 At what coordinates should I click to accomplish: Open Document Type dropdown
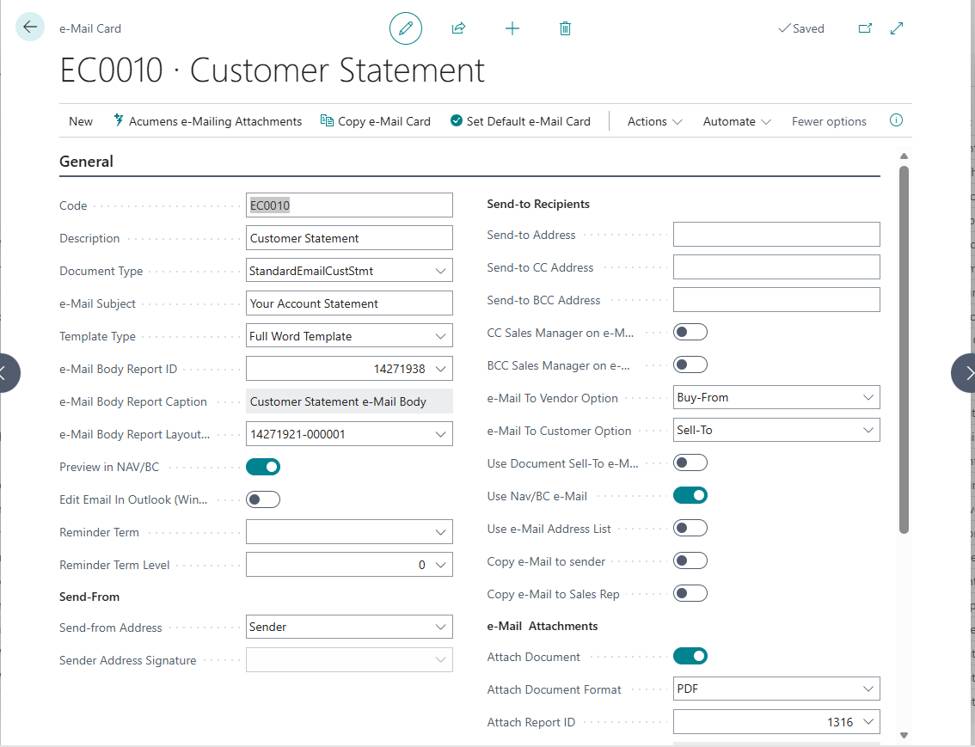(440, 271)
